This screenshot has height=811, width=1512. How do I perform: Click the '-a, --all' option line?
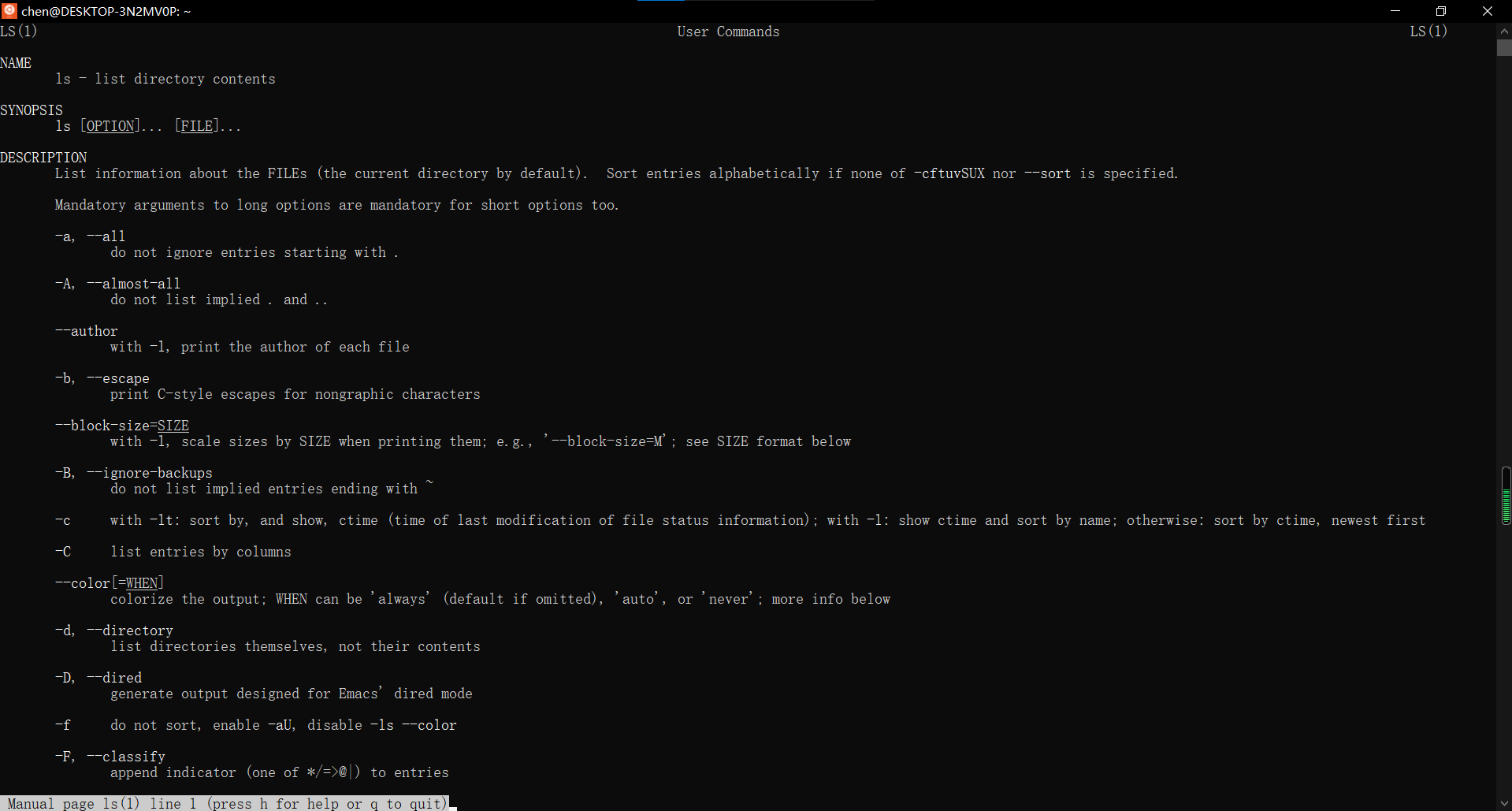(91, 236)
